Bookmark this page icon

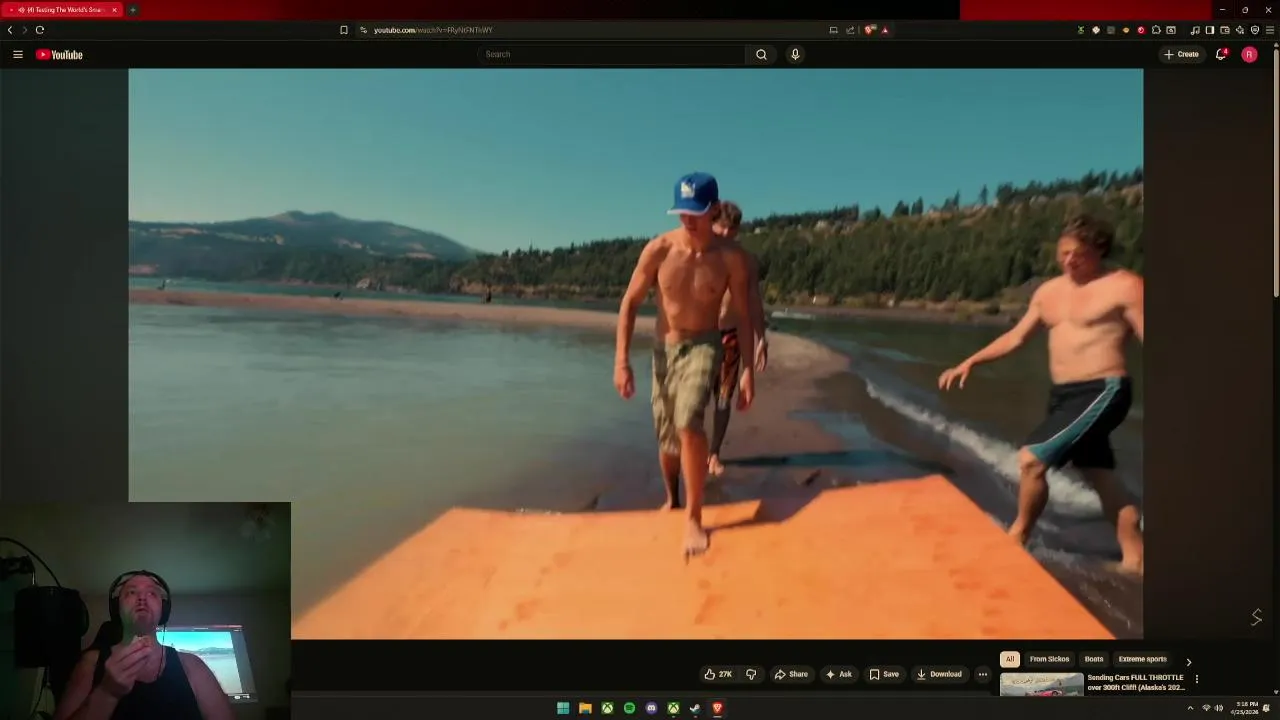tap(344, 30)
